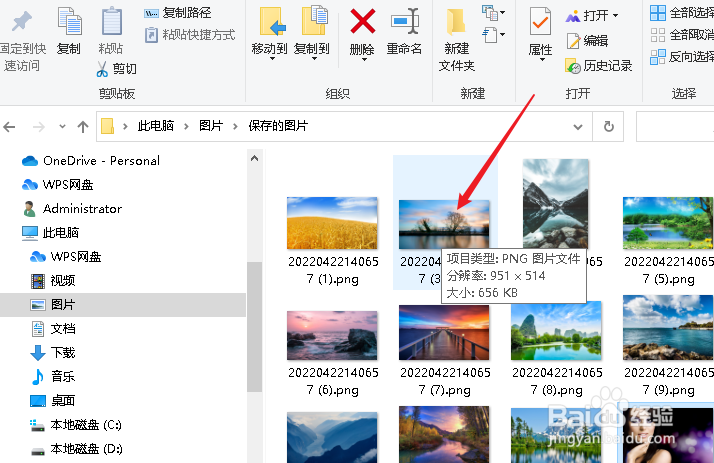Open the Easy Access dropdown icon
Viewport: 714px width, 463px height.
pos(494,35)
